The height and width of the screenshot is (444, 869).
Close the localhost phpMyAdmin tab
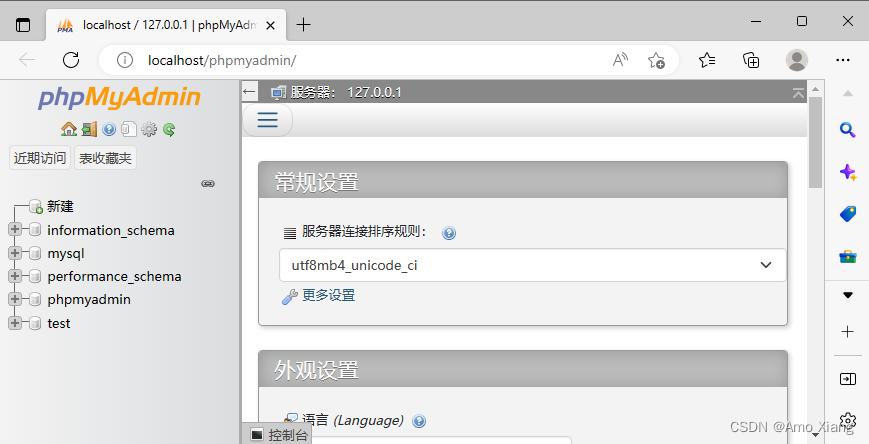coord(270,25)
